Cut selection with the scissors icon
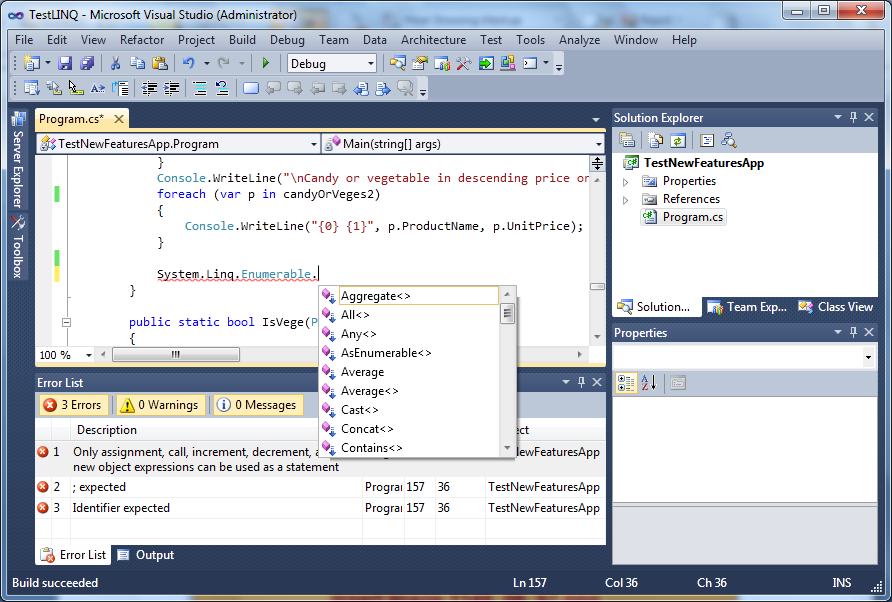Image resolution: width=892 pixels, height=602 pixels. (115, 63)
